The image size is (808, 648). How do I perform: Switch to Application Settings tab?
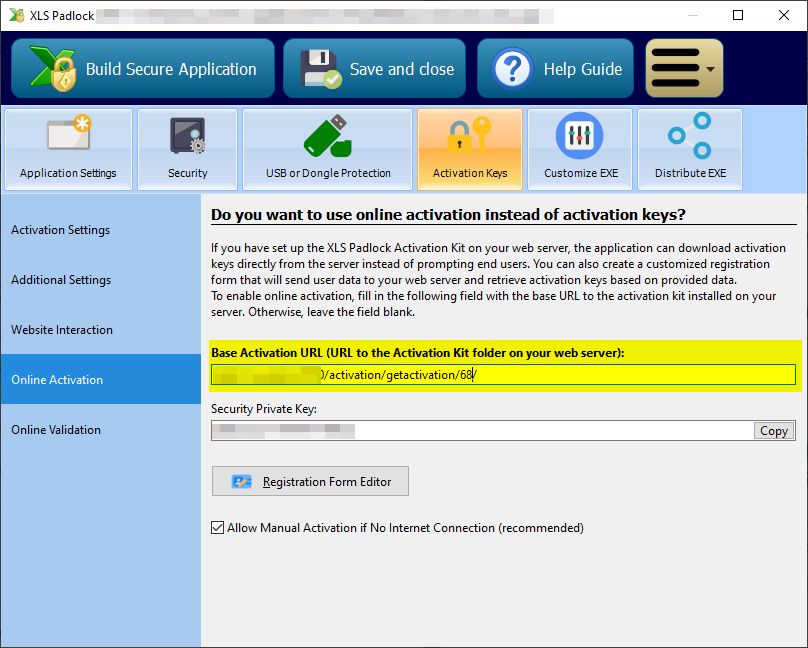tap(69, 149)
